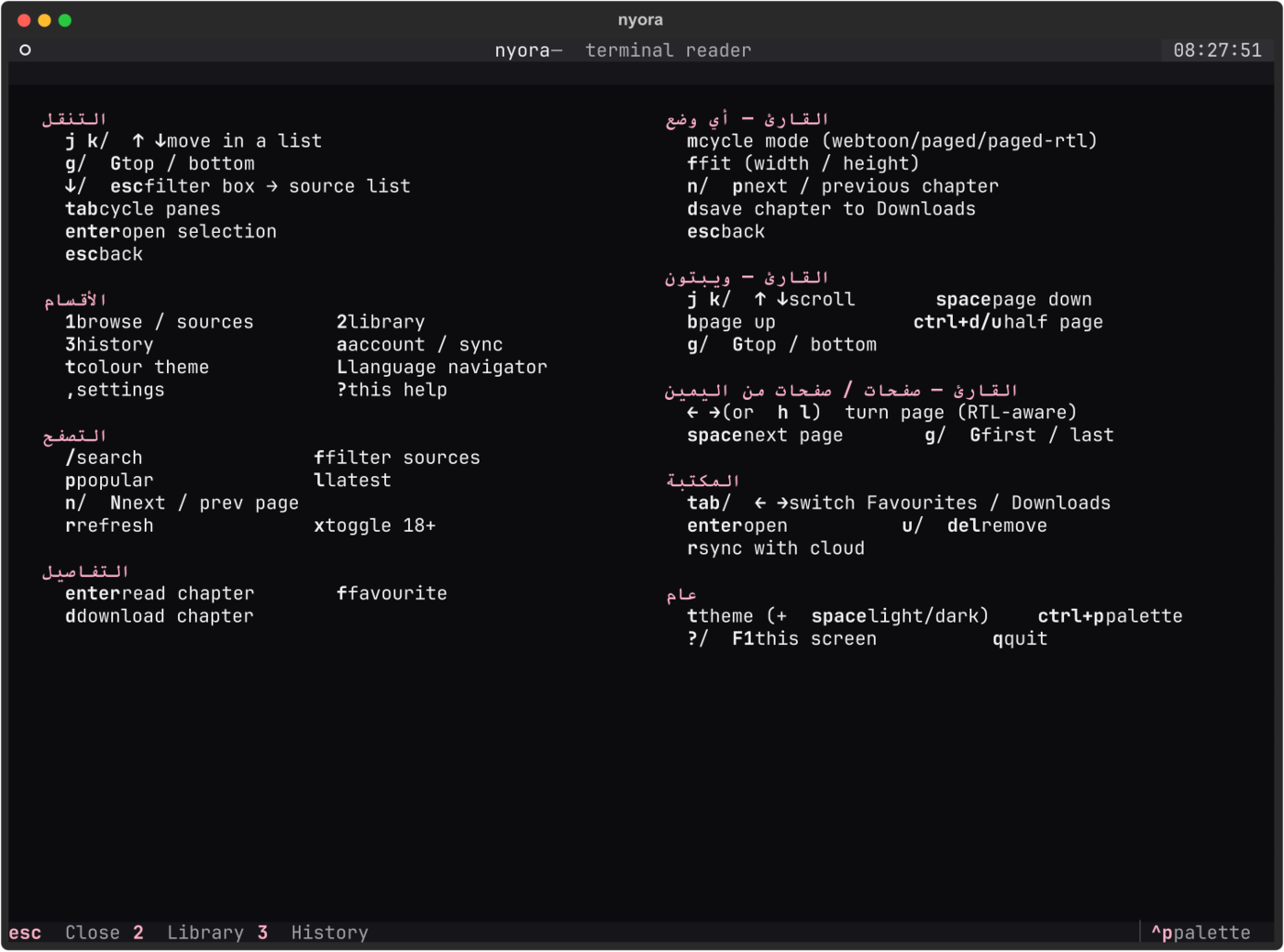Select the "j k/ ↑↓ scroll" entry
The width and height of the screenshot is (1284, 952).
(x=770, y=300)
